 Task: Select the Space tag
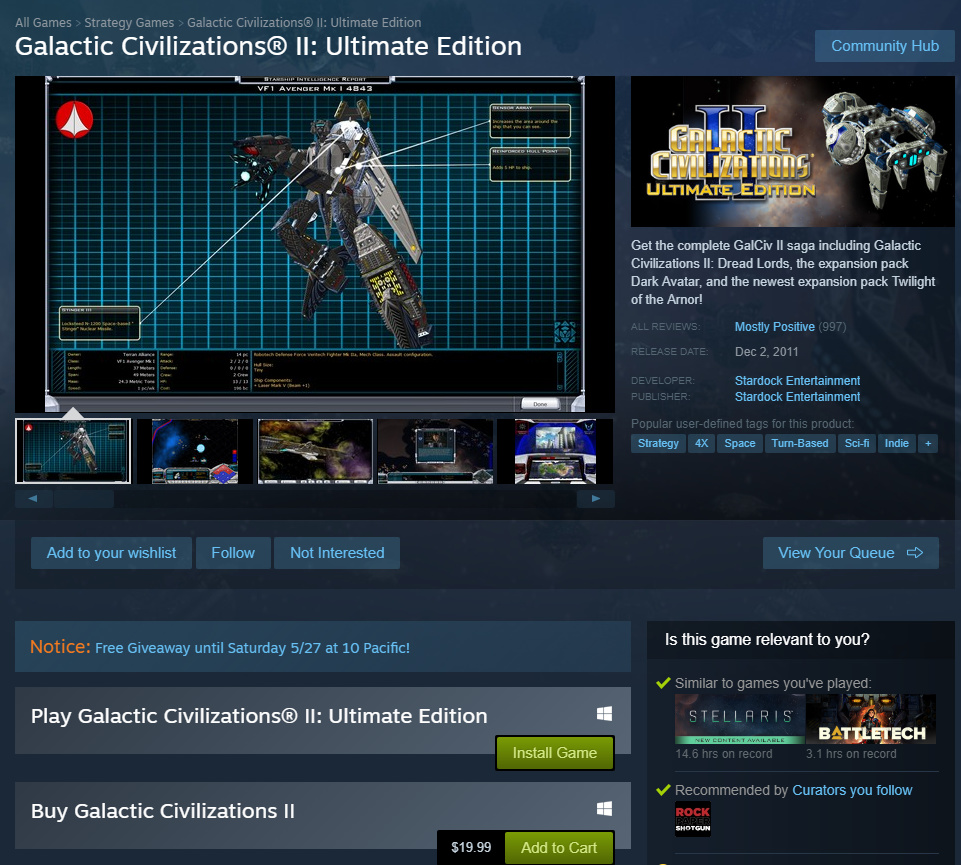(740, 443)
